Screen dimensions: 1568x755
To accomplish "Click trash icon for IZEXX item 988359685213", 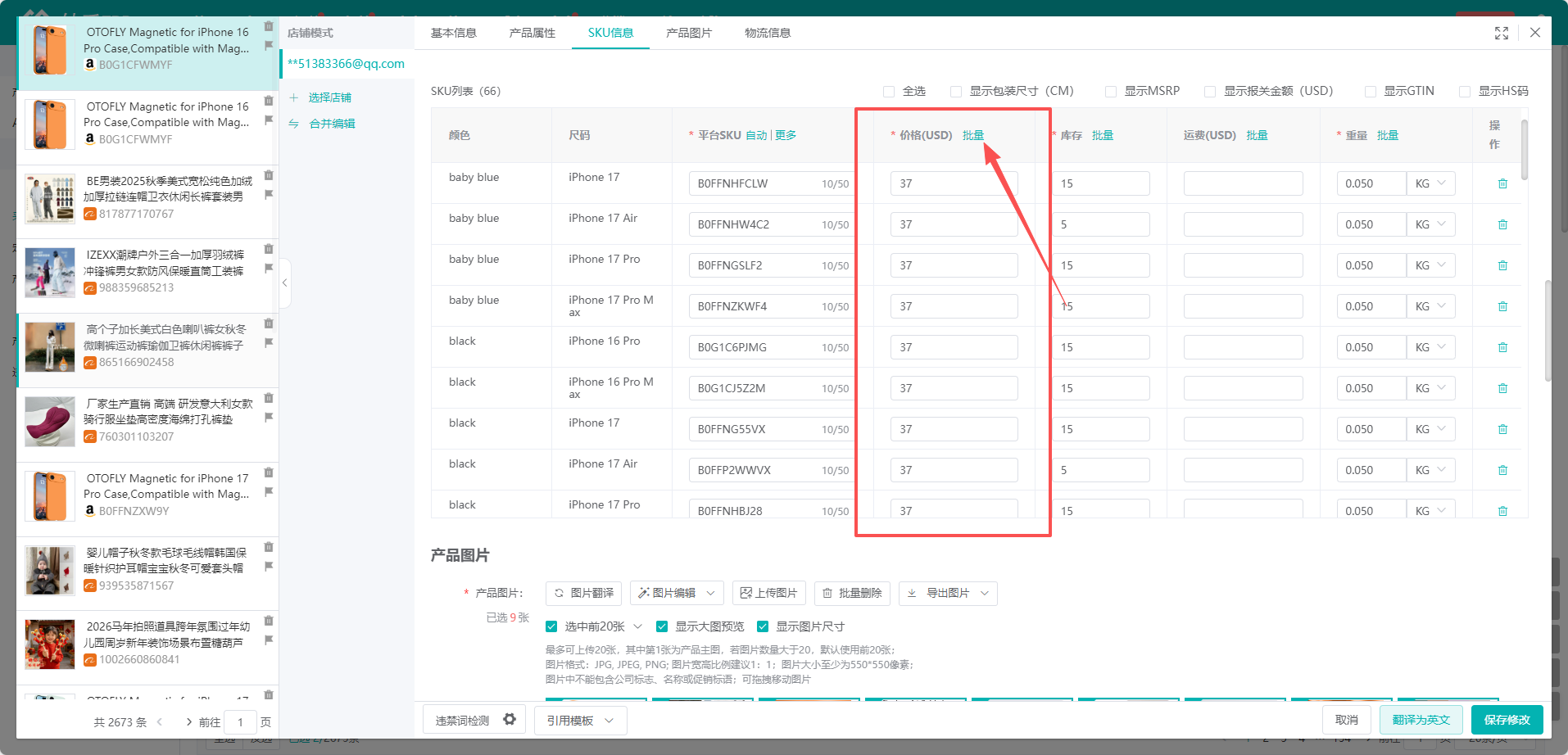I will point(269,249).
